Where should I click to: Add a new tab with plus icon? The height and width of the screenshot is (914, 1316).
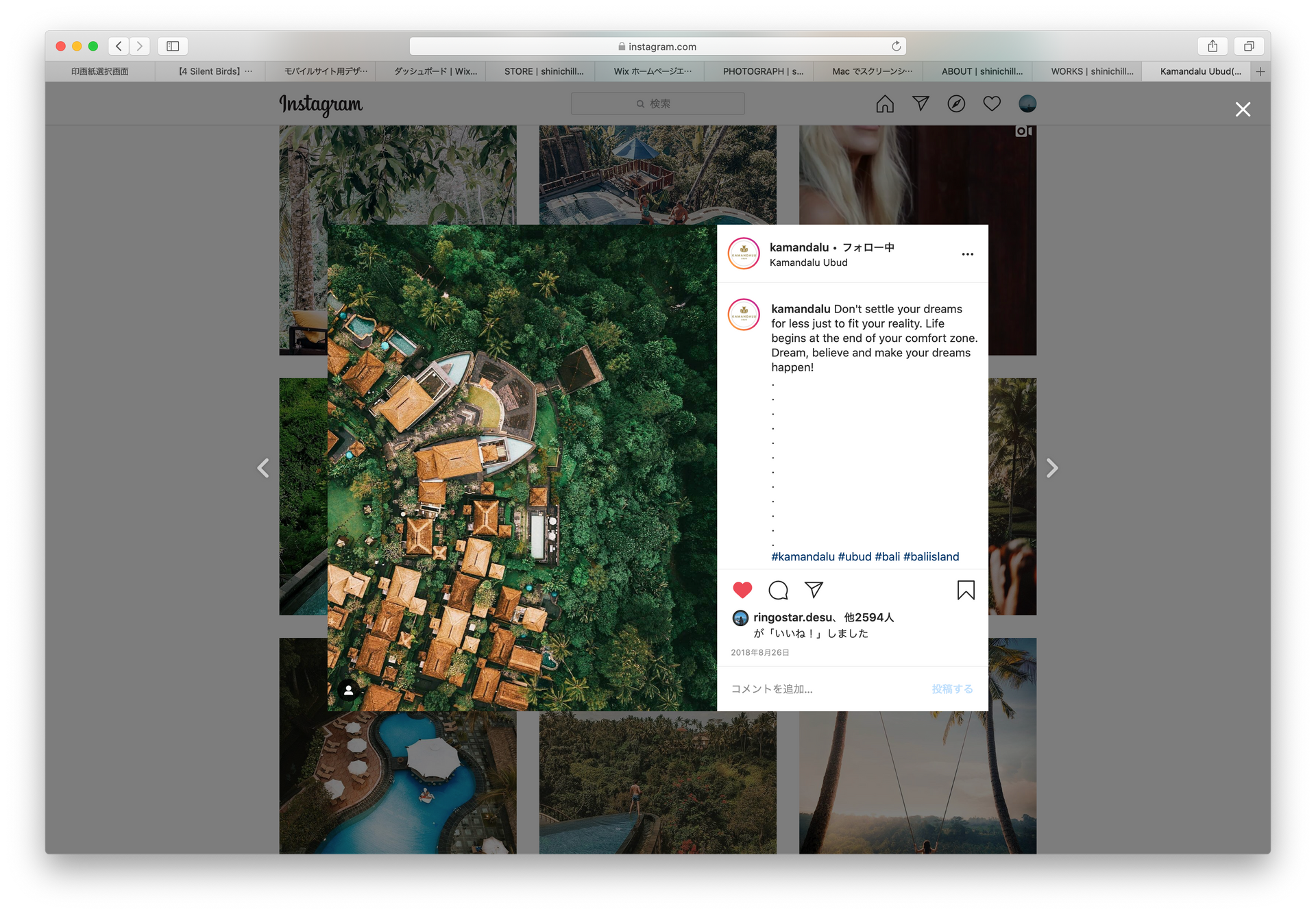[1260, 71]
